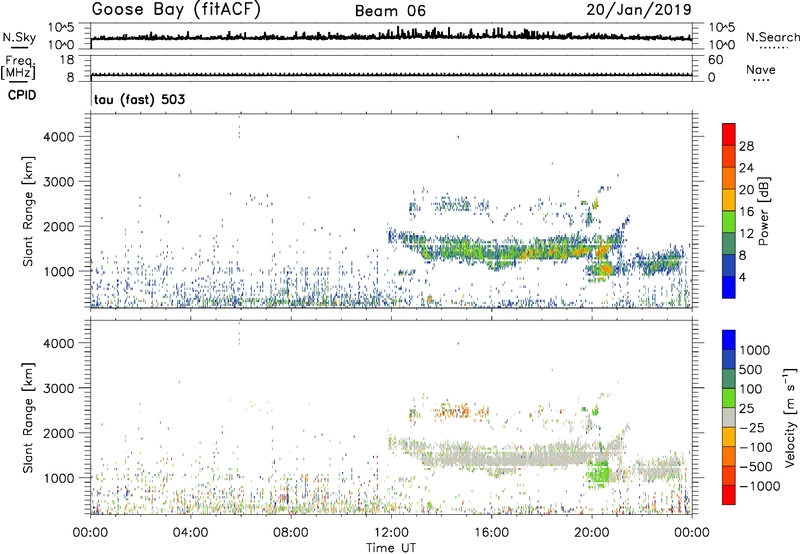This screenshot has height=554, width=800.
Task: Click the "16" label on power colorbar
Action: pos(746,211)
